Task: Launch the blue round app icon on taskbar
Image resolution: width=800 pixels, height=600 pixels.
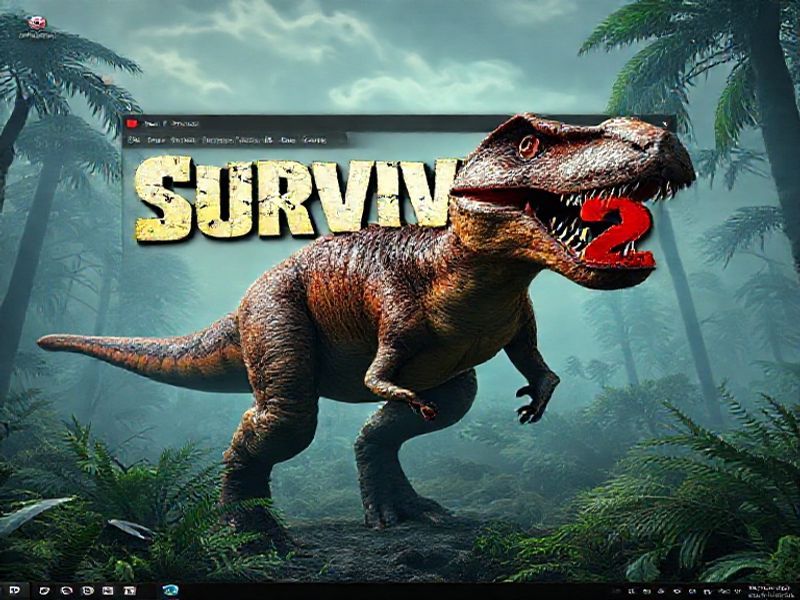Action: [170, 590]
